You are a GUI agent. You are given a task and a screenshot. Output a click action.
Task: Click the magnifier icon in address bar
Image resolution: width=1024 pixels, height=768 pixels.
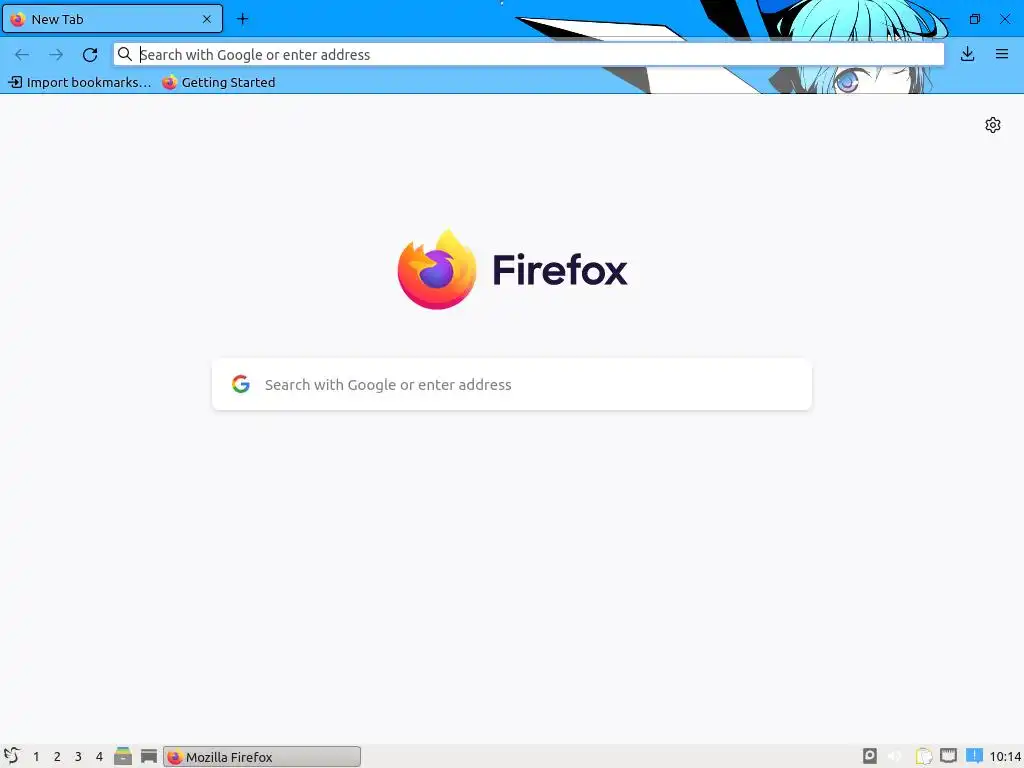pyautogui.click(x=125, y=54)
